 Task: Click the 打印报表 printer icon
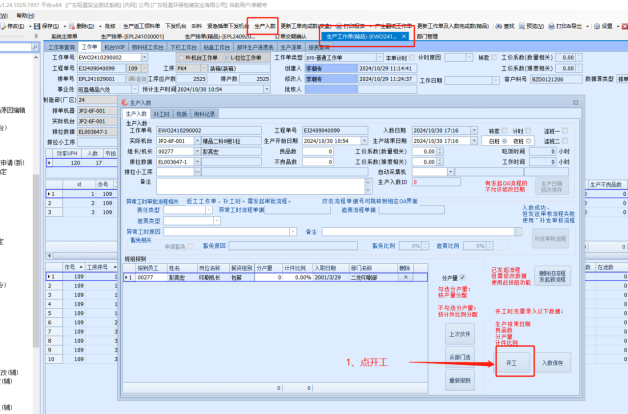(x=339, y=26)
